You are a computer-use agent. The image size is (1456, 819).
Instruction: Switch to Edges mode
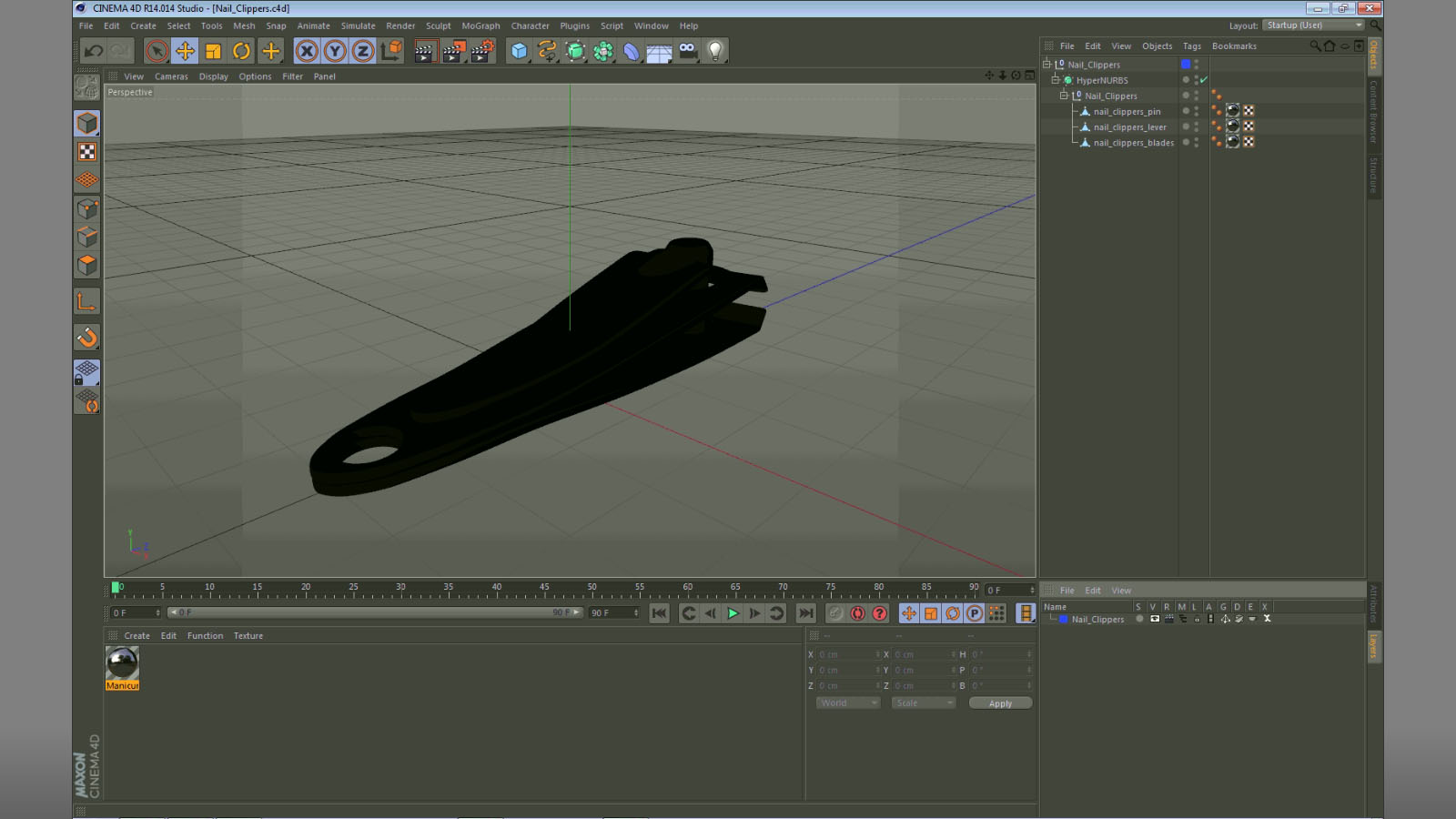87,237
